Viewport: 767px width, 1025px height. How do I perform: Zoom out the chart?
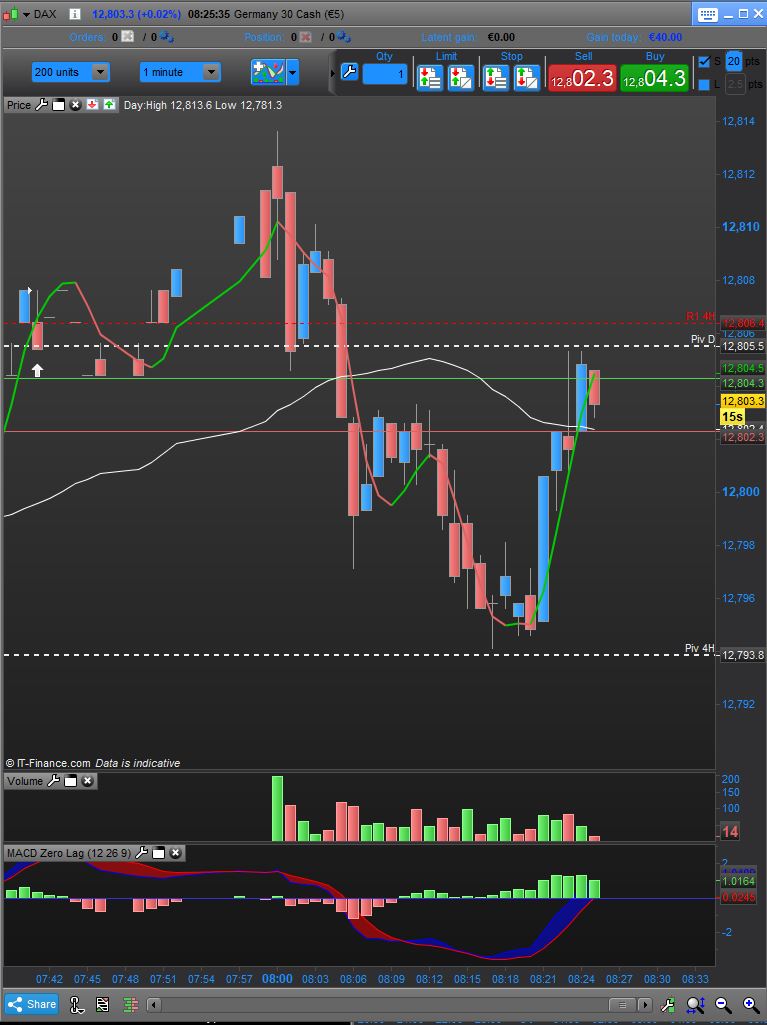[x=723, y=1005]
